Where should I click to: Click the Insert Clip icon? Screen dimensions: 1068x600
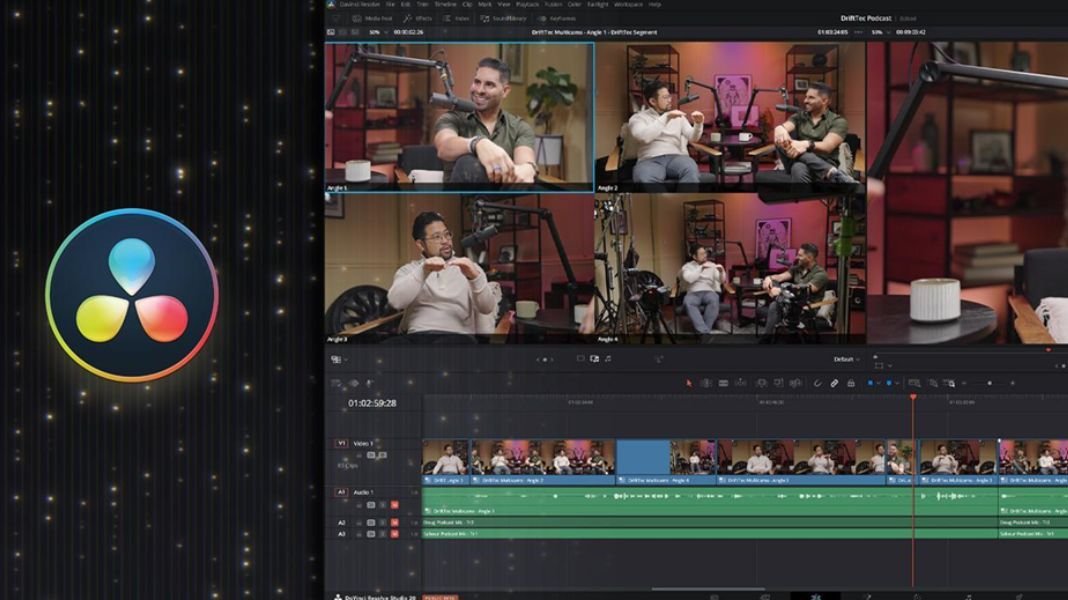pos(761,383)
